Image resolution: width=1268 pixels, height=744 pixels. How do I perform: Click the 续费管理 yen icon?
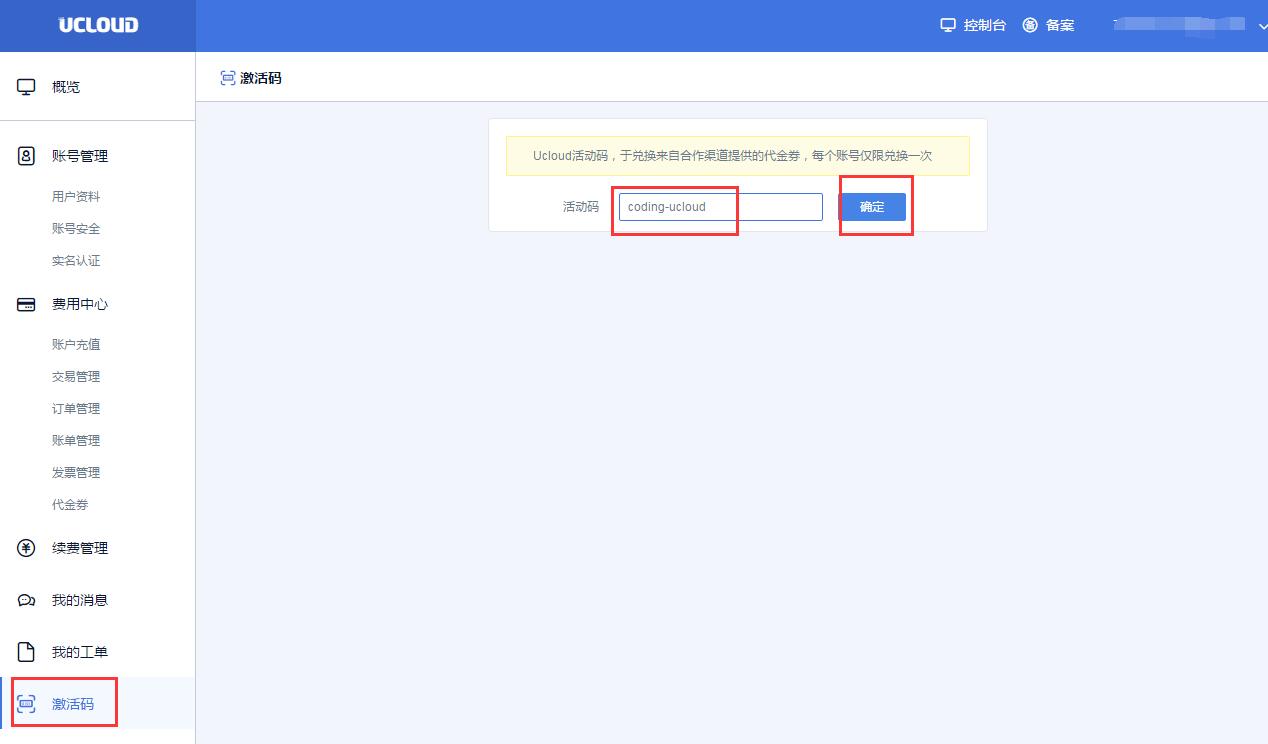pos(27,548)
